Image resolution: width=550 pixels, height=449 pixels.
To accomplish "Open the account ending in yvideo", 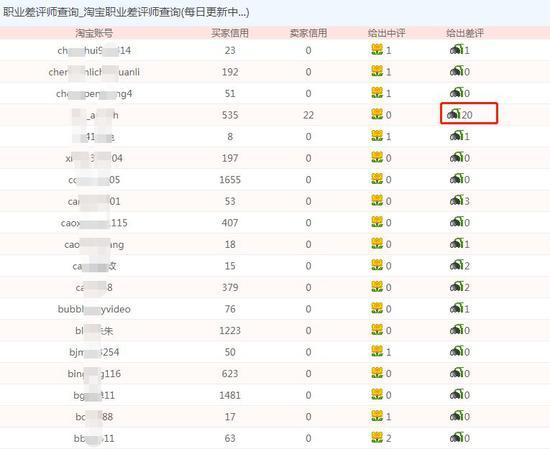I will coord(94,309).
